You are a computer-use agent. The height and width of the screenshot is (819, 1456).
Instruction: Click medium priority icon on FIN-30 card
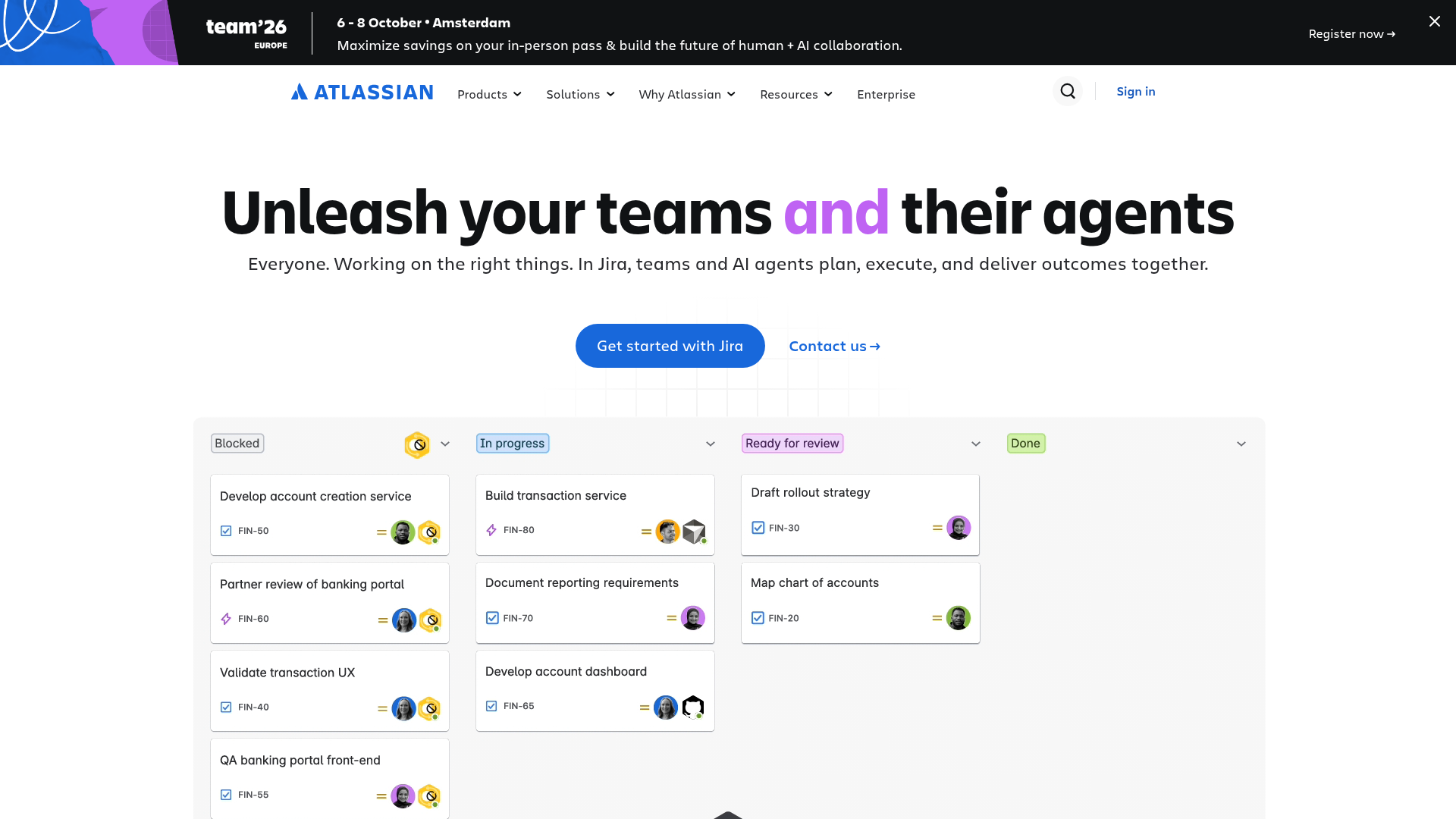pyautogui.click(x=937, y=527)
